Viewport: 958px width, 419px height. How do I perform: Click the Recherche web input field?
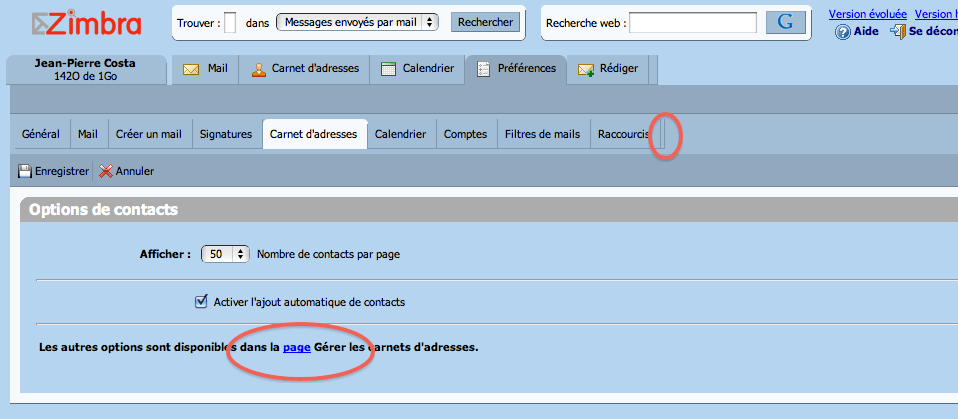pos(693,23)
